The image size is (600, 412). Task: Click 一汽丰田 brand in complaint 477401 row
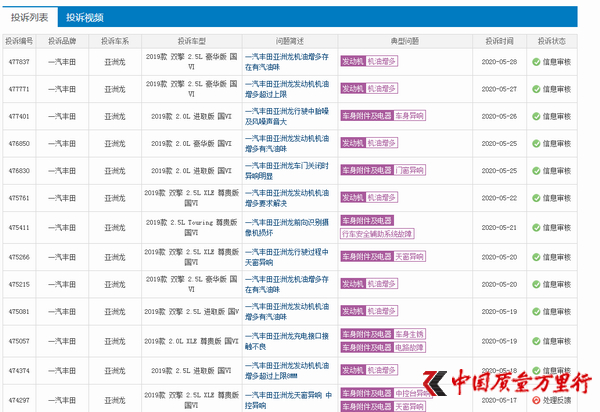coord(62,116)
